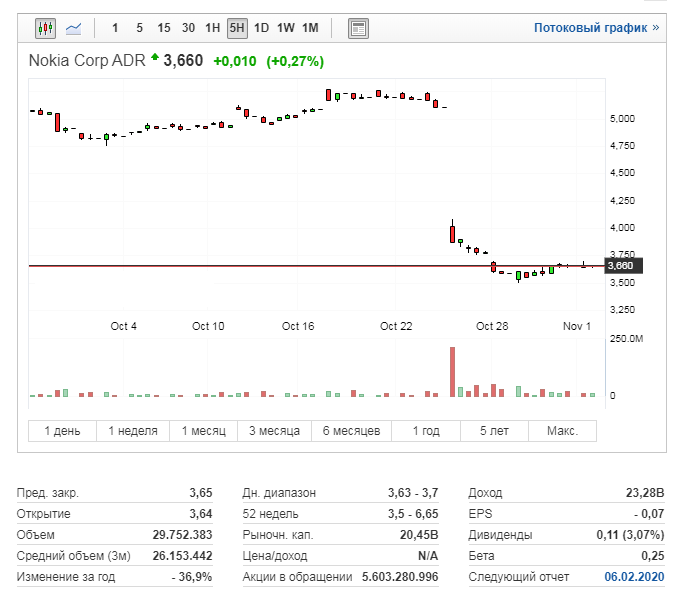Click the Цена/доход value N/A
Viewport: 677px width, 599px height.
(428, 556)
